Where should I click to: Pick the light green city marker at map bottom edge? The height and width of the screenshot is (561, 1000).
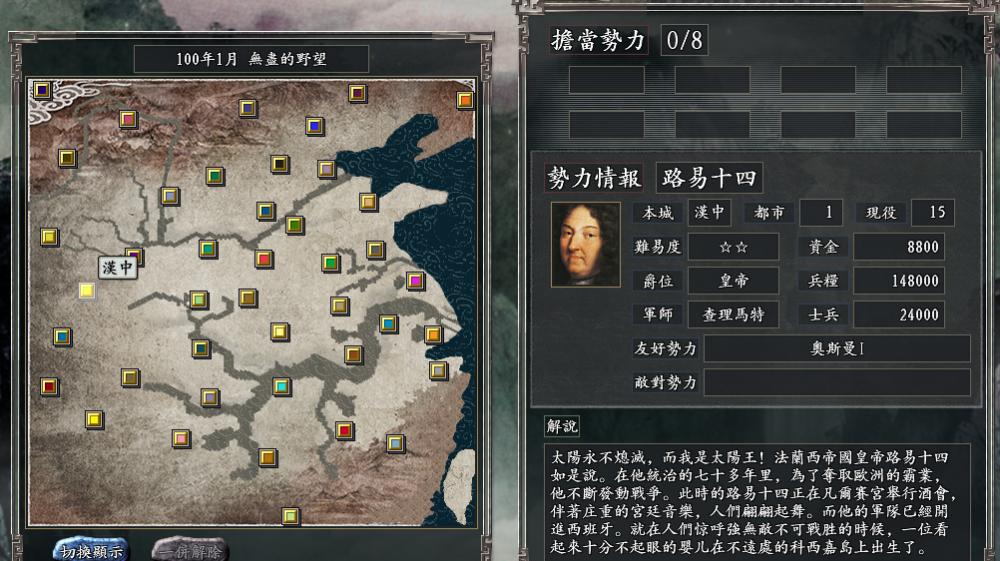tap(290, 515)
